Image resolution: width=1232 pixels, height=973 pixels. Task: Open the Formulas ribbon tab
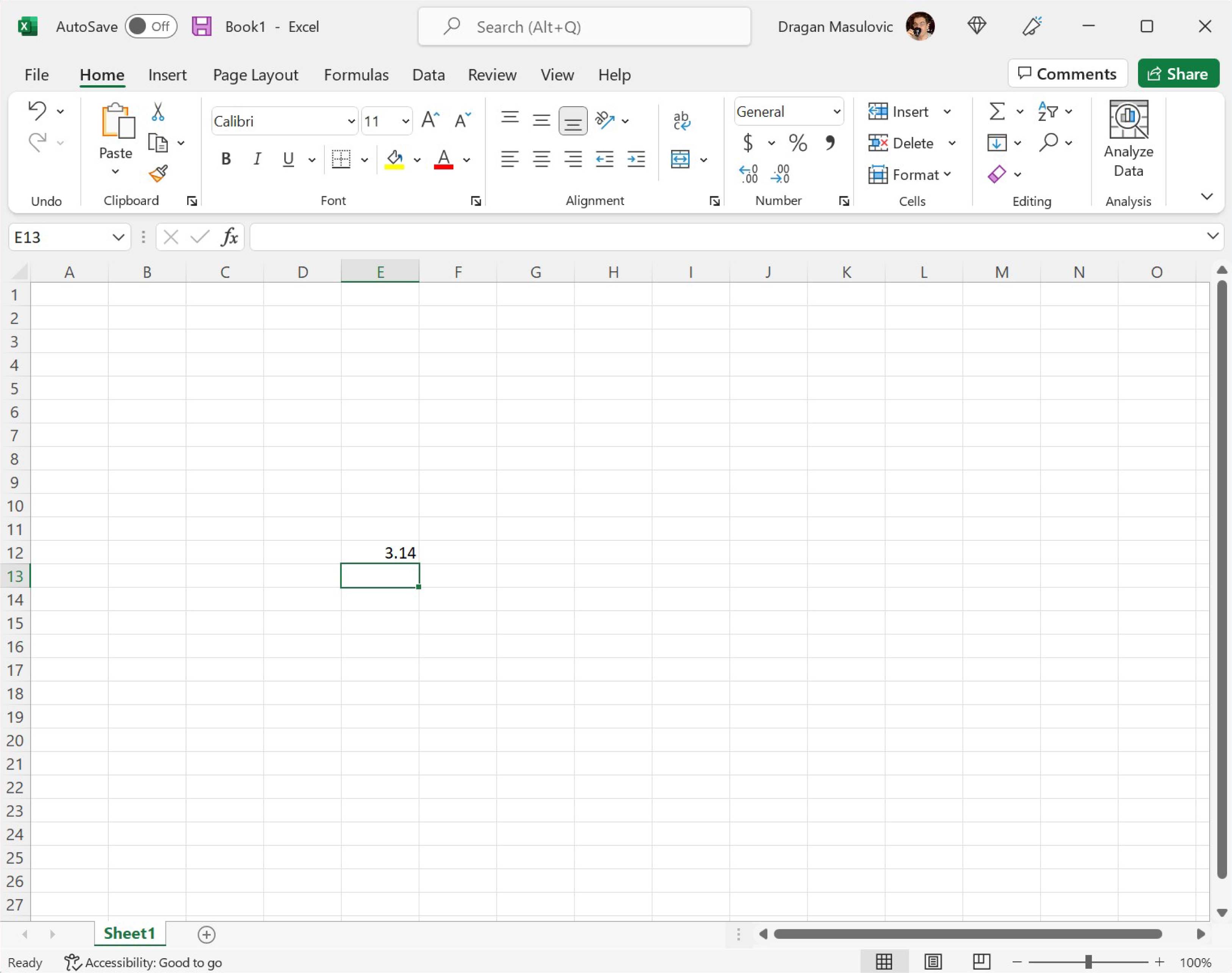(x=356, y=75)
